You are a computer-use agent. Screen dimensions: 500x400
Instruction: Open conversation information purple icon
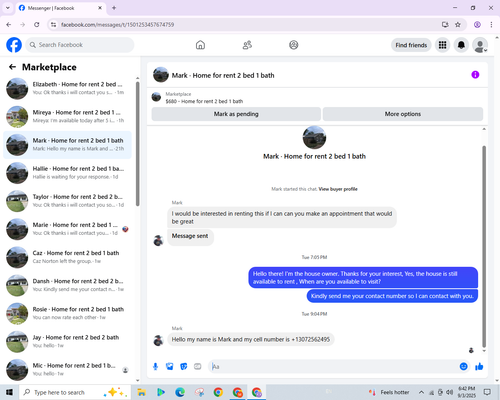475,75
